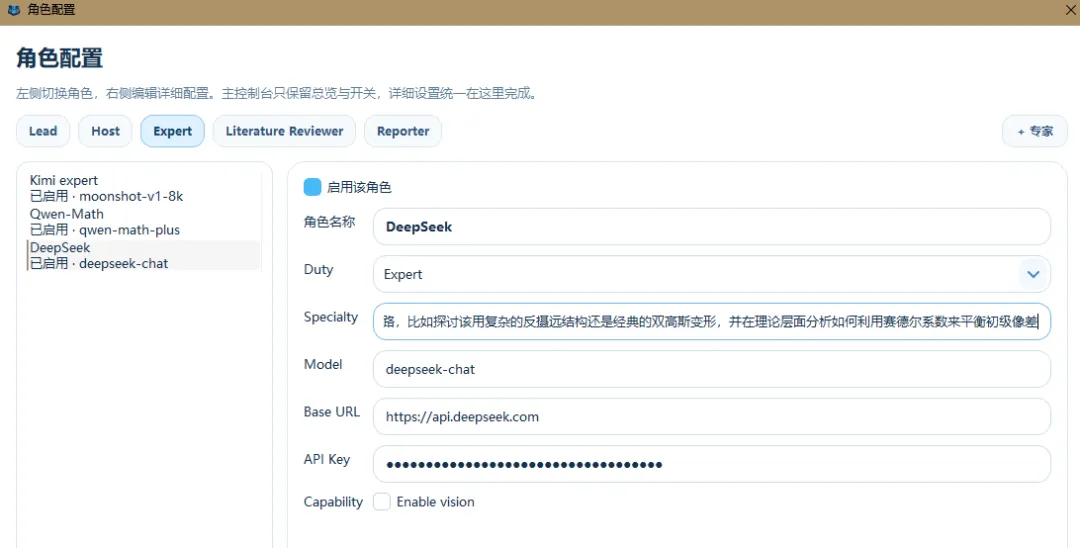Add a new expert with + 专家
Image resolution: width=1080 pixels, height=548 pixels.
[x=1035, y=131]
